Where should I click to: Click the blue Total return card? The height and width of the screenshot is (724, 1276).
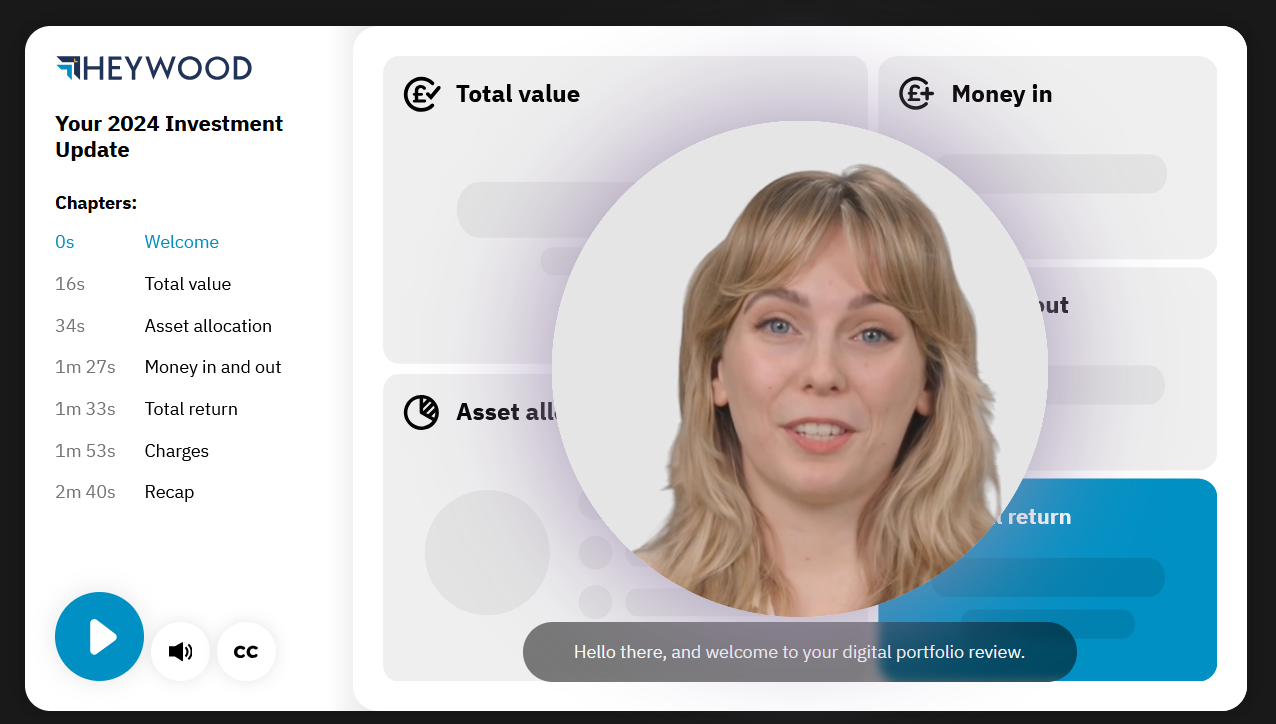(1048, 580)
